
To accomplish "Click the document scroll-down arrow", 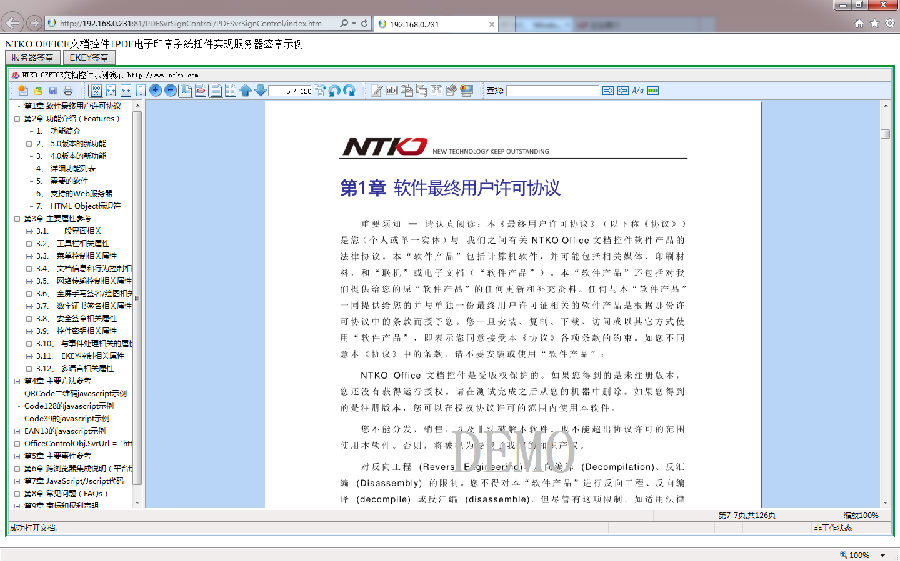I will pos(886,502).
